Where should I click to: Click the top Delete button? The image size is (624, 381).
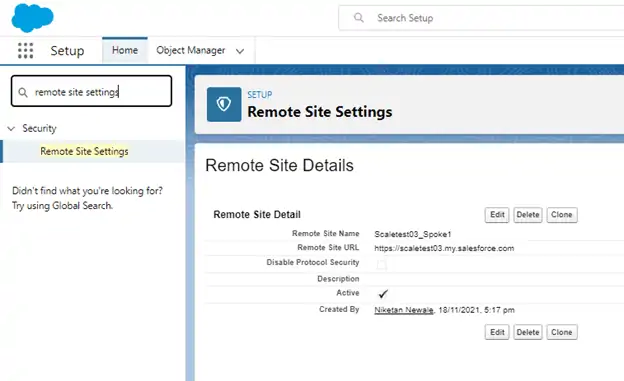click(x=528, y=215)
